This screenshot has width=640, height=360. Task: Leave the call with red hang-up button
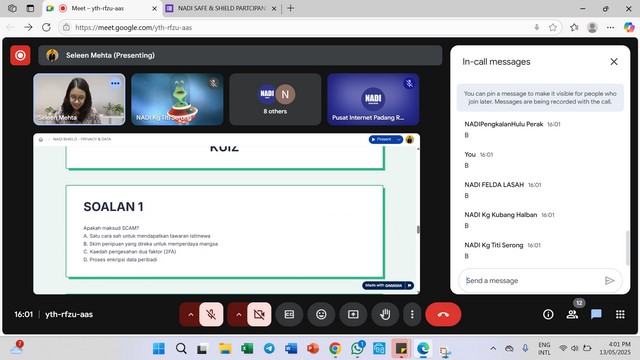(x=443, y=314)
